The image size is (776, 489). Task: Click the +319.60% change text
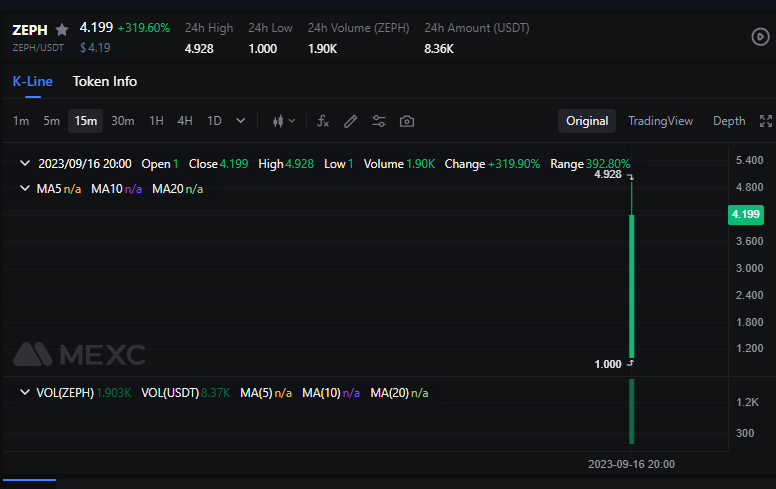pyautogui.click(x=144, y=28)
